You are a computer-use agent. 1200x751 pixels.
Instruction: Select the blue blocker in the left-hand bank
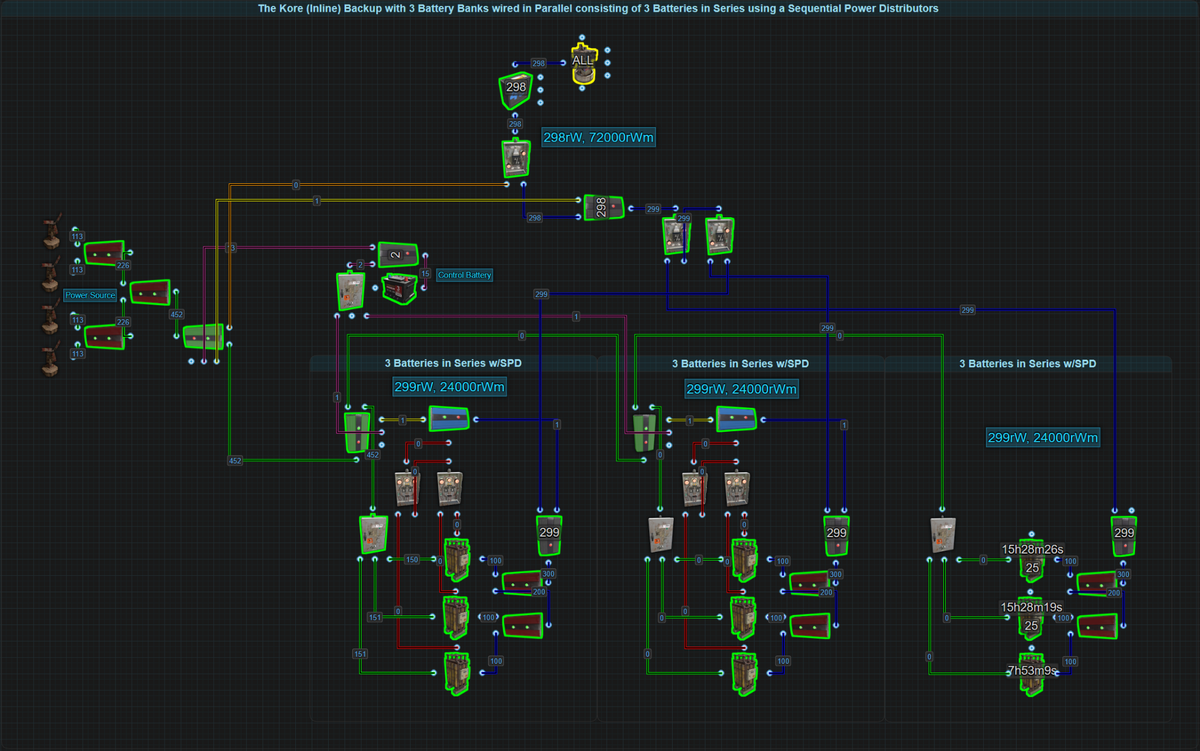pos(449,419)
